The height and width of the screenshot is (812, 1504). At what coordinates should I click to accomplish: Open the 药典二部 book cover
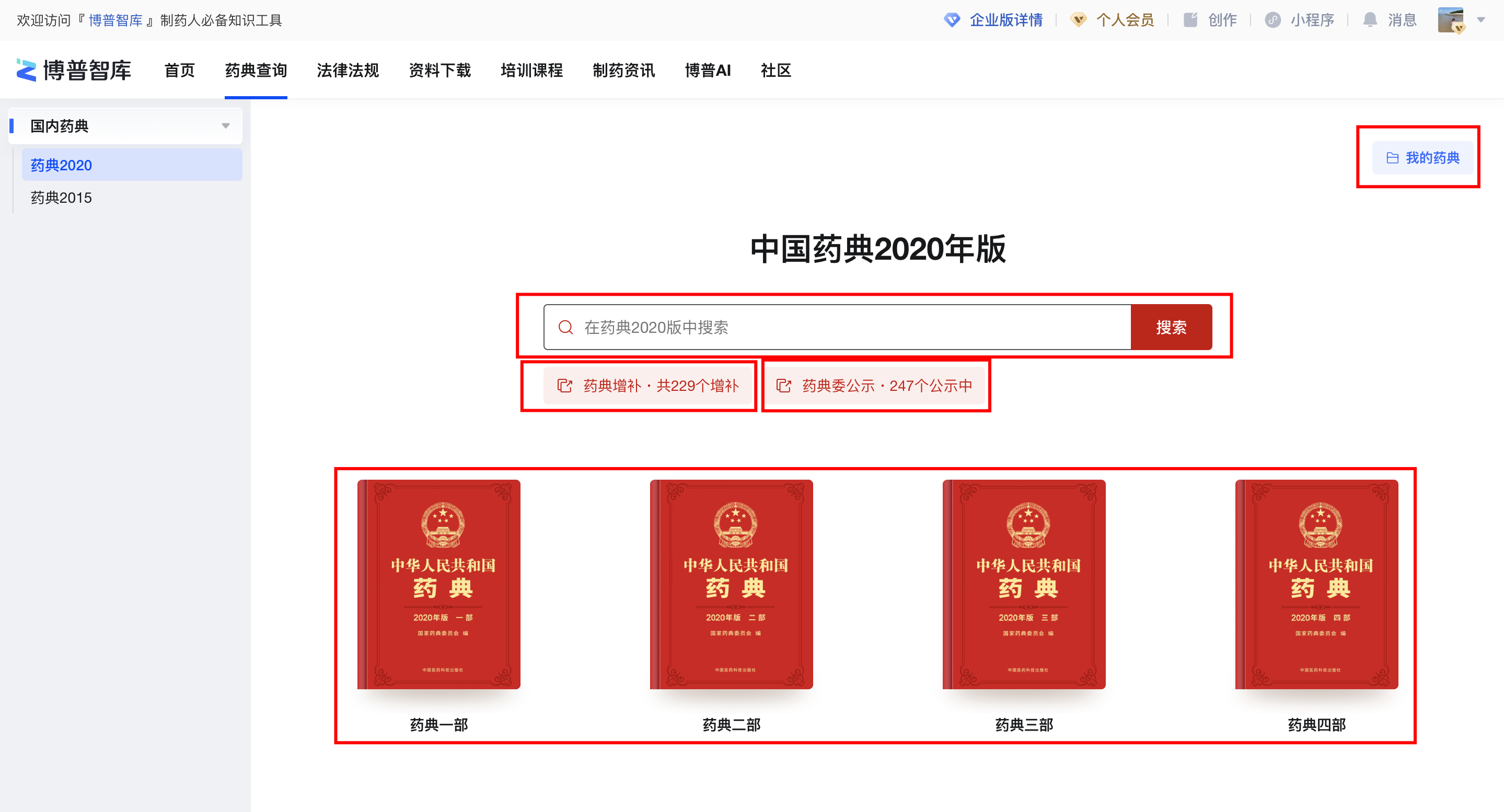click(x=731, y=584)
